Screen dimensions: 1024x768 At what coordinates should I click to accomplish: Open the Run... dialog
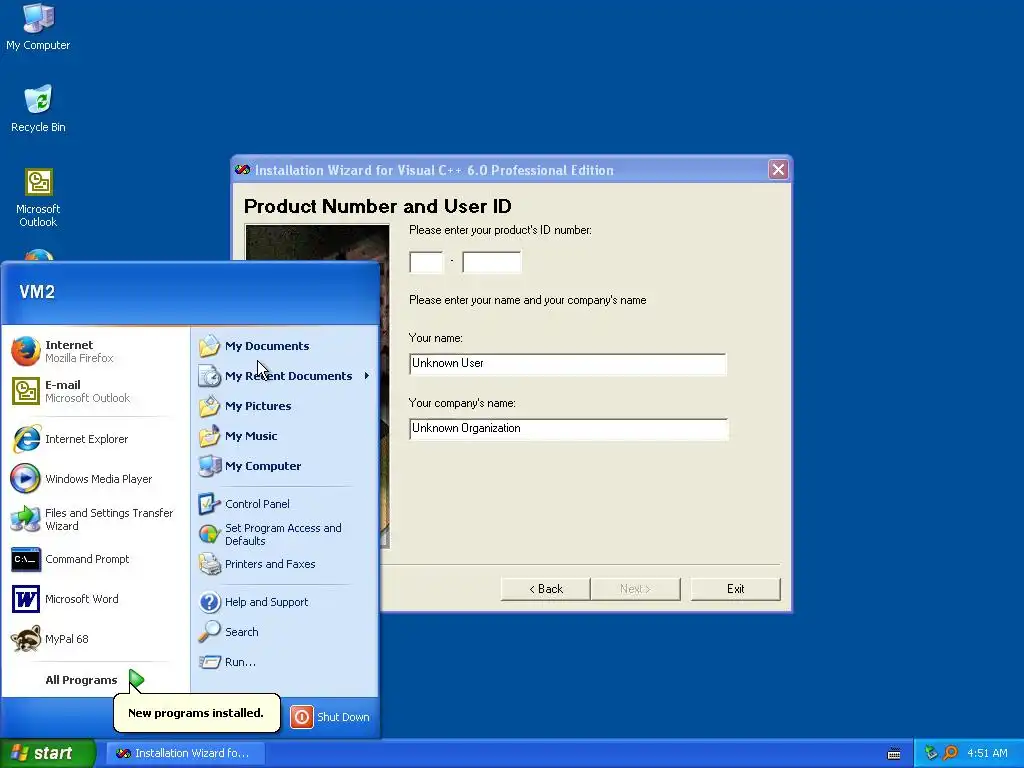(x=284, y=662)
